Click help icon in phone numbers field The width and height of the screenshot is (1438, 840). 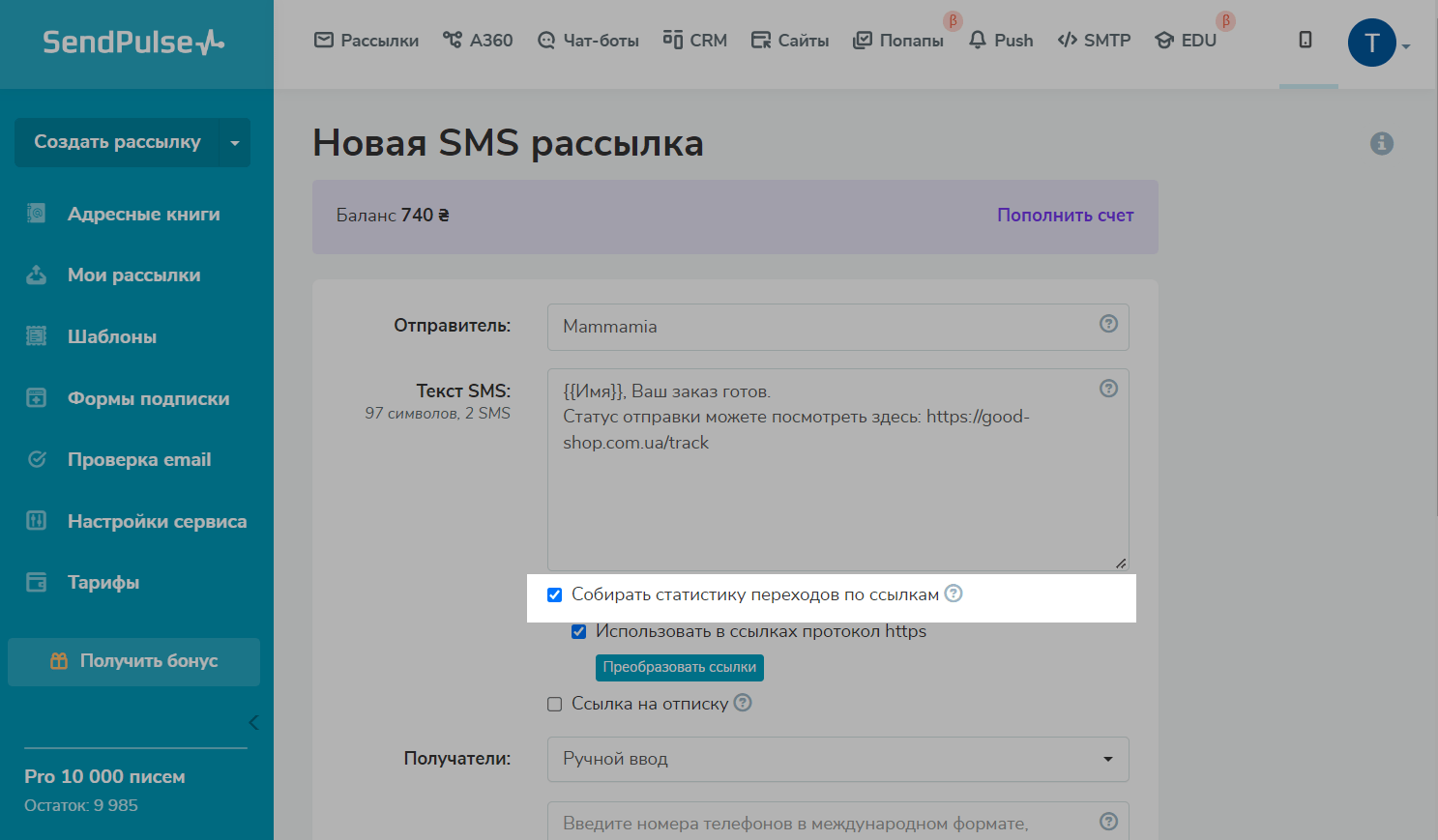click(x=1109, y=822)
